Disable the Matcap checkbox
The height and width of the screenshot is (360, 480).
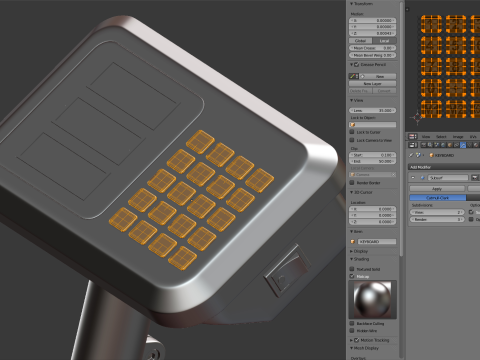(352, 276)
